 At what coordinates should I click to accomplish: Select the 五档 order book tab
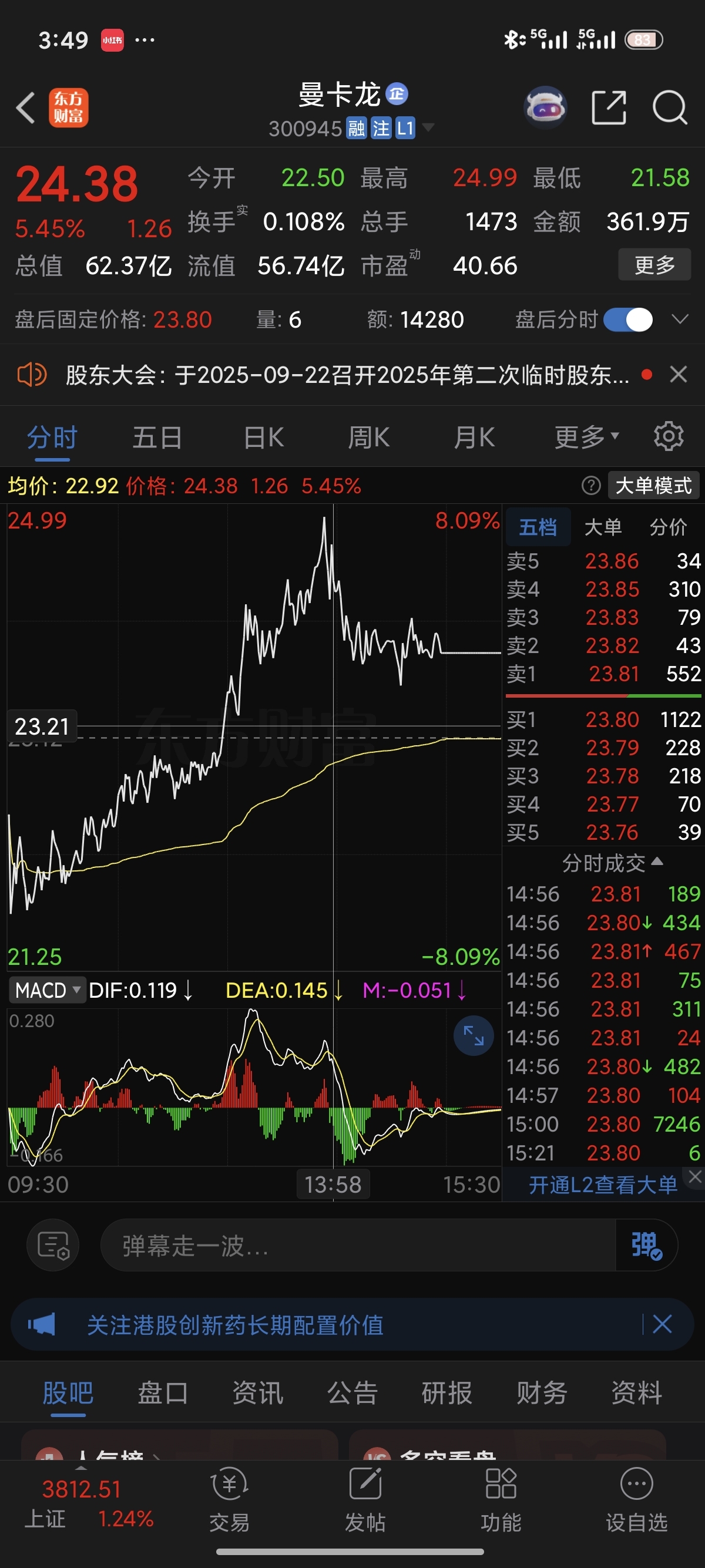click(538, 527)
